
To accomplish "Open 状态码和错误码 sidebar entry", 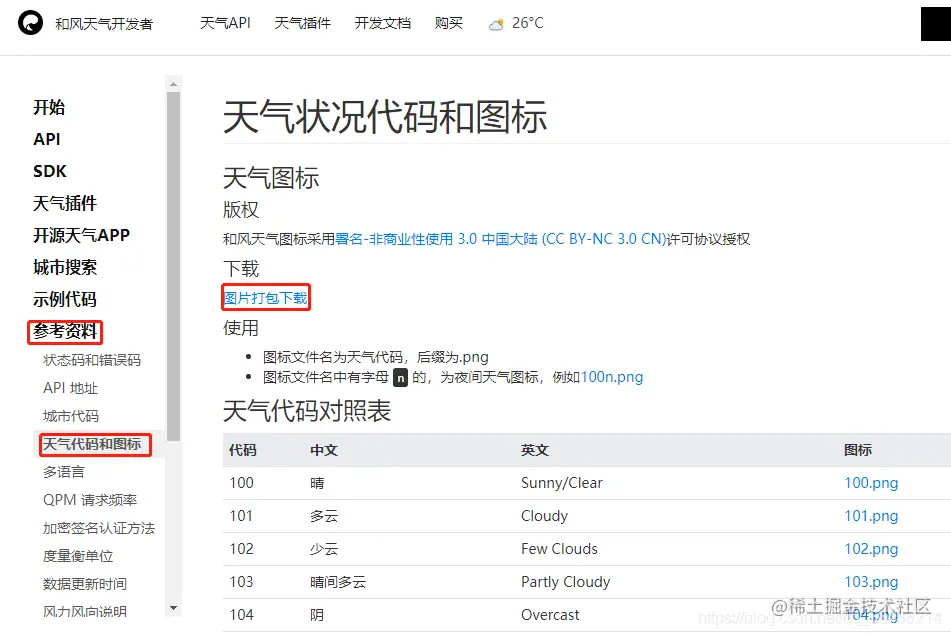I will (92, 360).
